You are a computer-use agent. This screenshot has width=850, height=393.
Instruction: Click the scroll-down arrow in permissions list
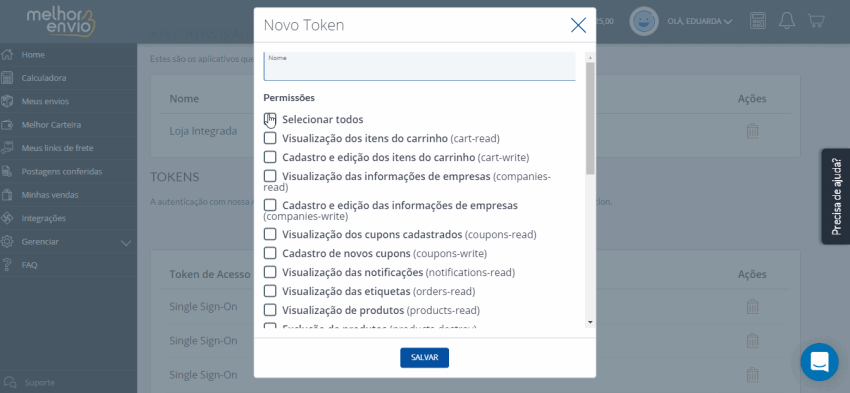pyautogui.click(x=590, y=323)
